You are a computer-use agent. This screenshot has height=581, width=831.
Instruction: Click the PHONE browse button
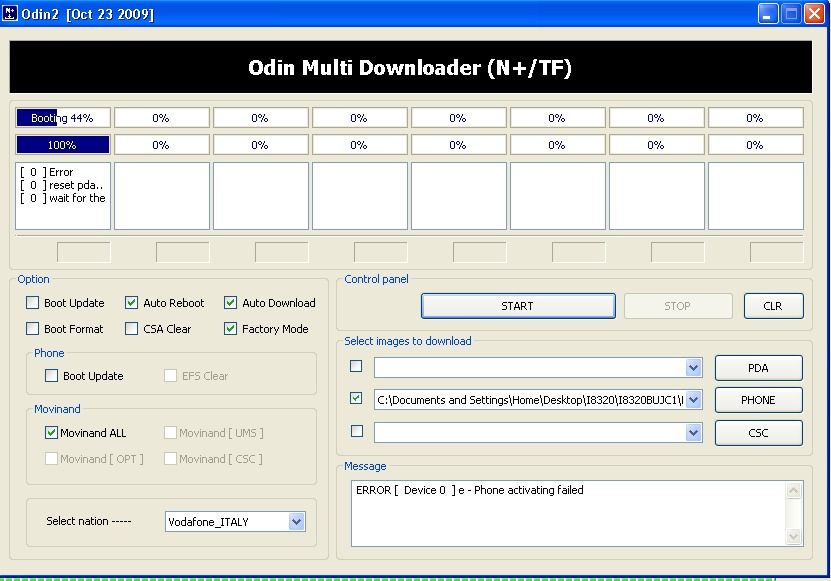[758, 400]
